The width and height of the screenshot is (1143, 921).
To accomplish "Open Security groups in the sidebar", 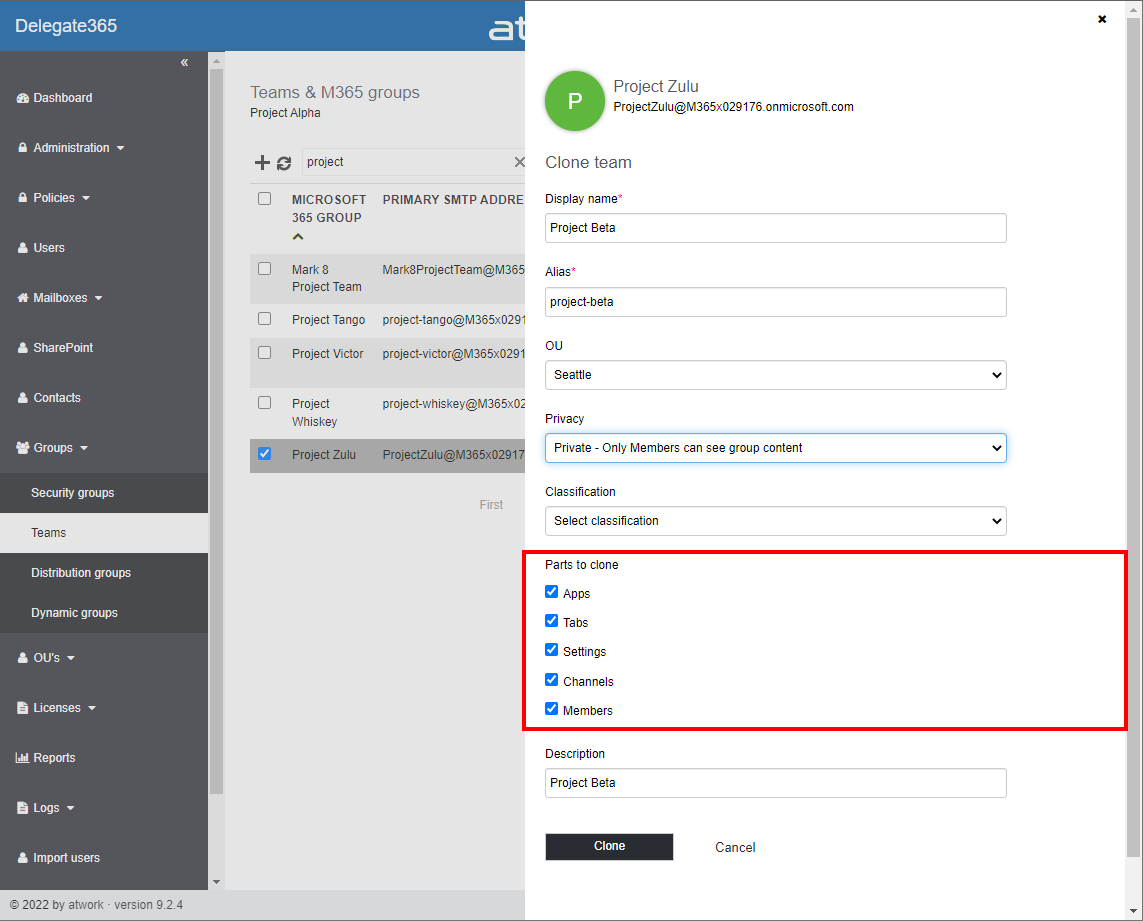I will click(73, 493).
